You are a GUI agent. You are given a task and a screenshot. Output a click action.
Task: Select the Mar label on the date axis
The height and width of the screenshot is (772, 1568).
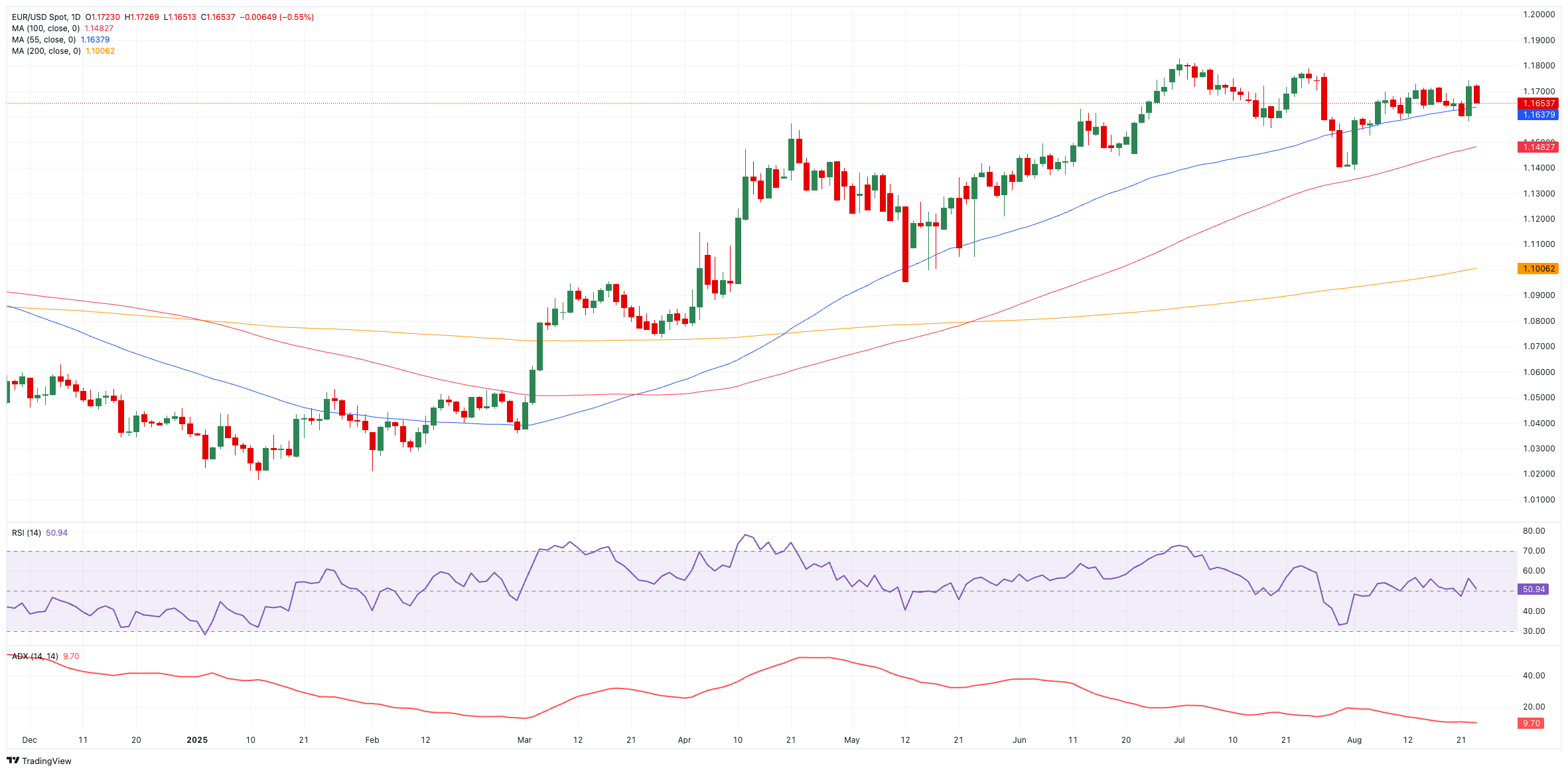524,740
